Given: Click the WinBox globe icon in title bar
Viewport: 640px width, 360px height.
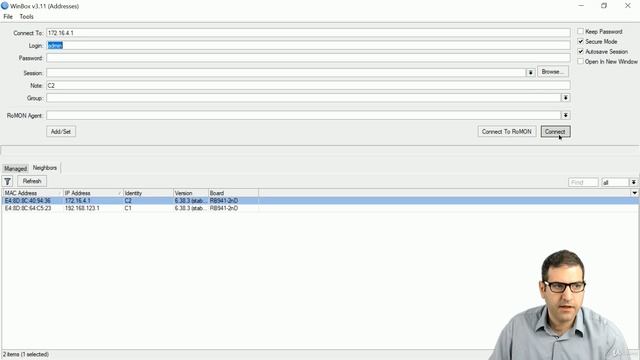Looking at the screenshot, I should click(x=4, y=6).
